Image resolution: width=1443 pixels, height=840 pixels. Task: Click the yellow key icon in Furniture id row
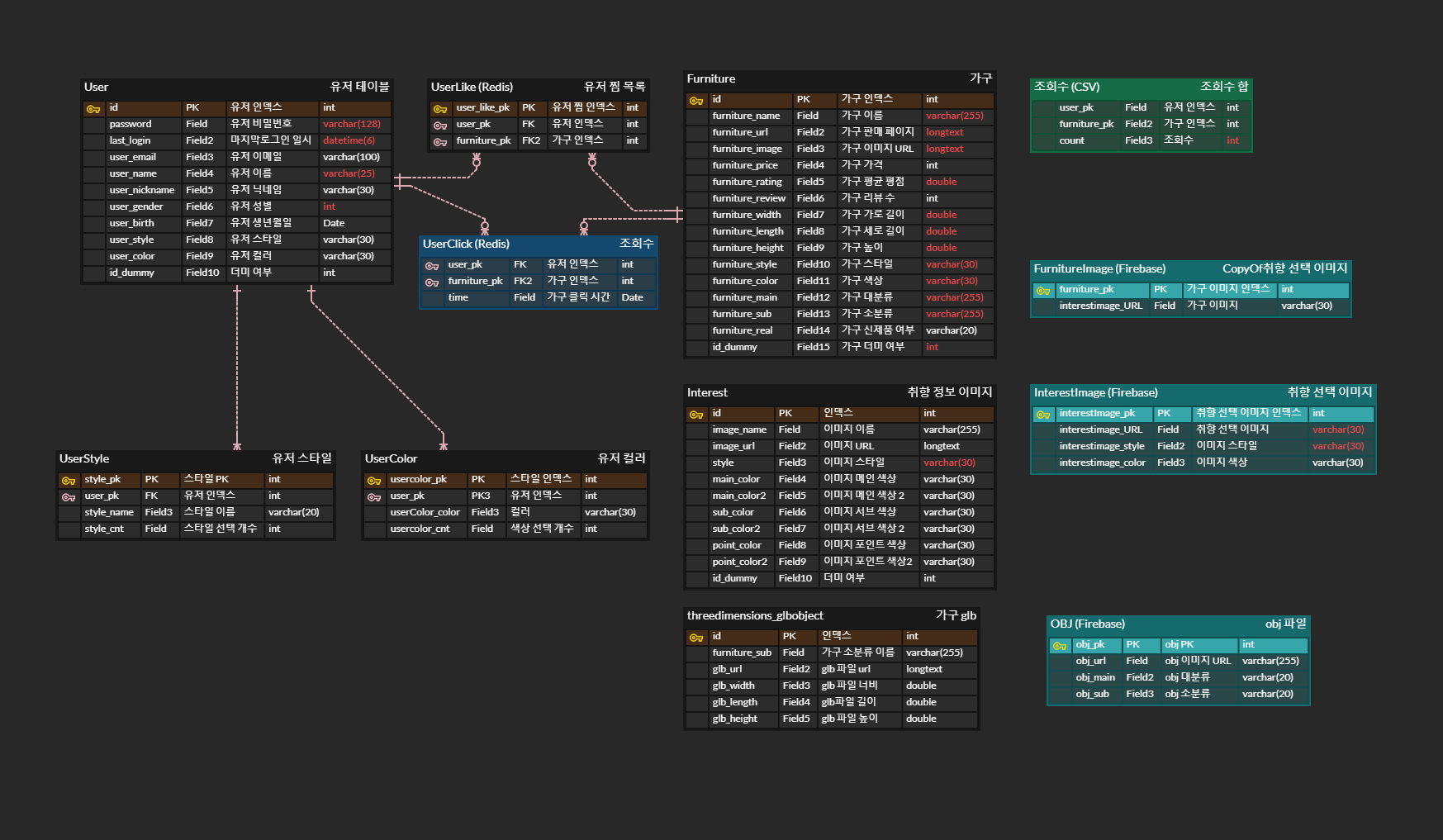pyautogui.click(x=696, y=101)
